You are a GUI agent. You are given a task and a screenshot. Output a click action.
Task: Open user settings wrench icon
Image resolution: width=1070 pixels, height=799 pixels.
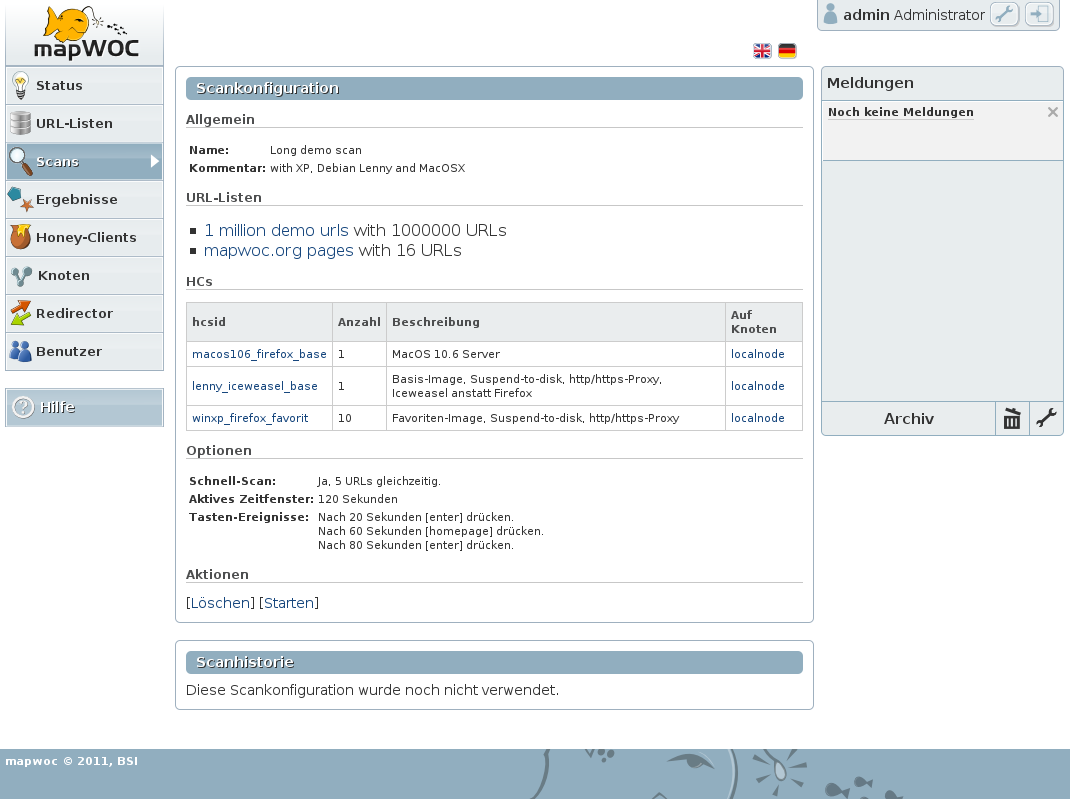[1004, 14]
